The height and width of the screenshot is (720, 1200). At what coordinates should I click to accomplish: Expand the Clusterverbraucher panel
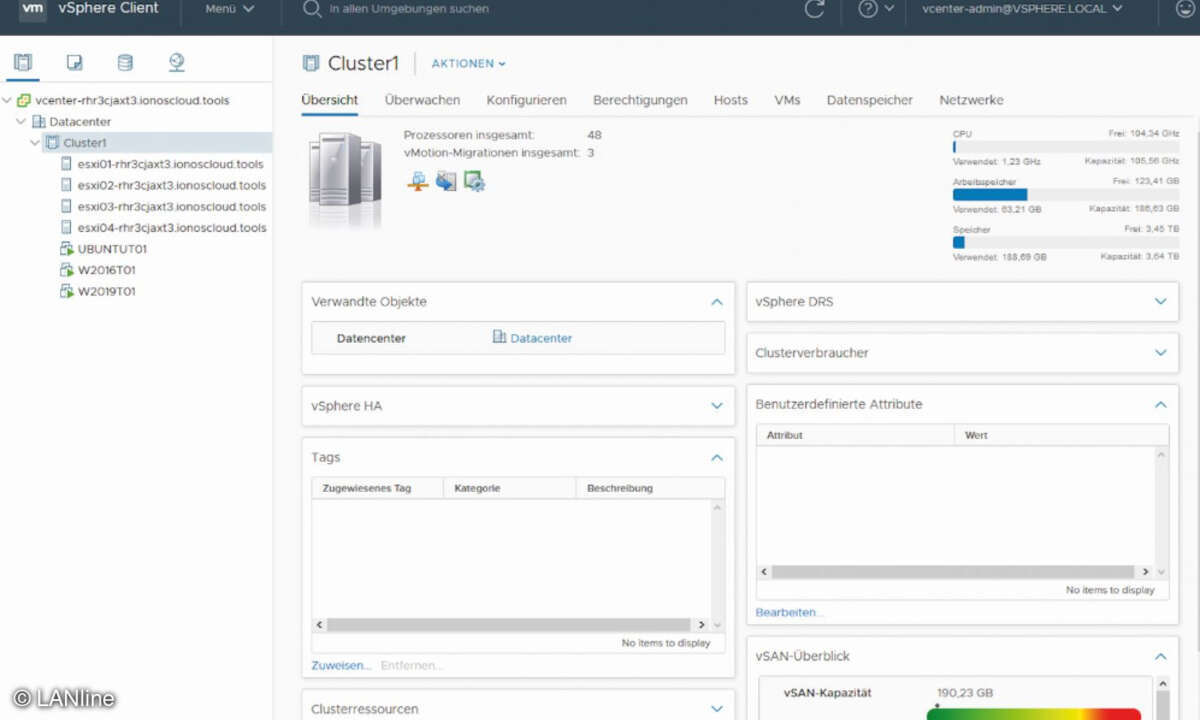tap(1160, 352)
